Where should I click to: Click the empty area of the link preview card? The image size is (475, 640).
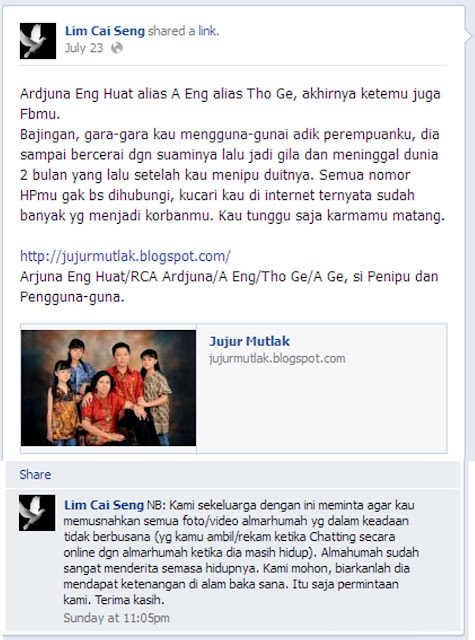click(x=322, y=408)
